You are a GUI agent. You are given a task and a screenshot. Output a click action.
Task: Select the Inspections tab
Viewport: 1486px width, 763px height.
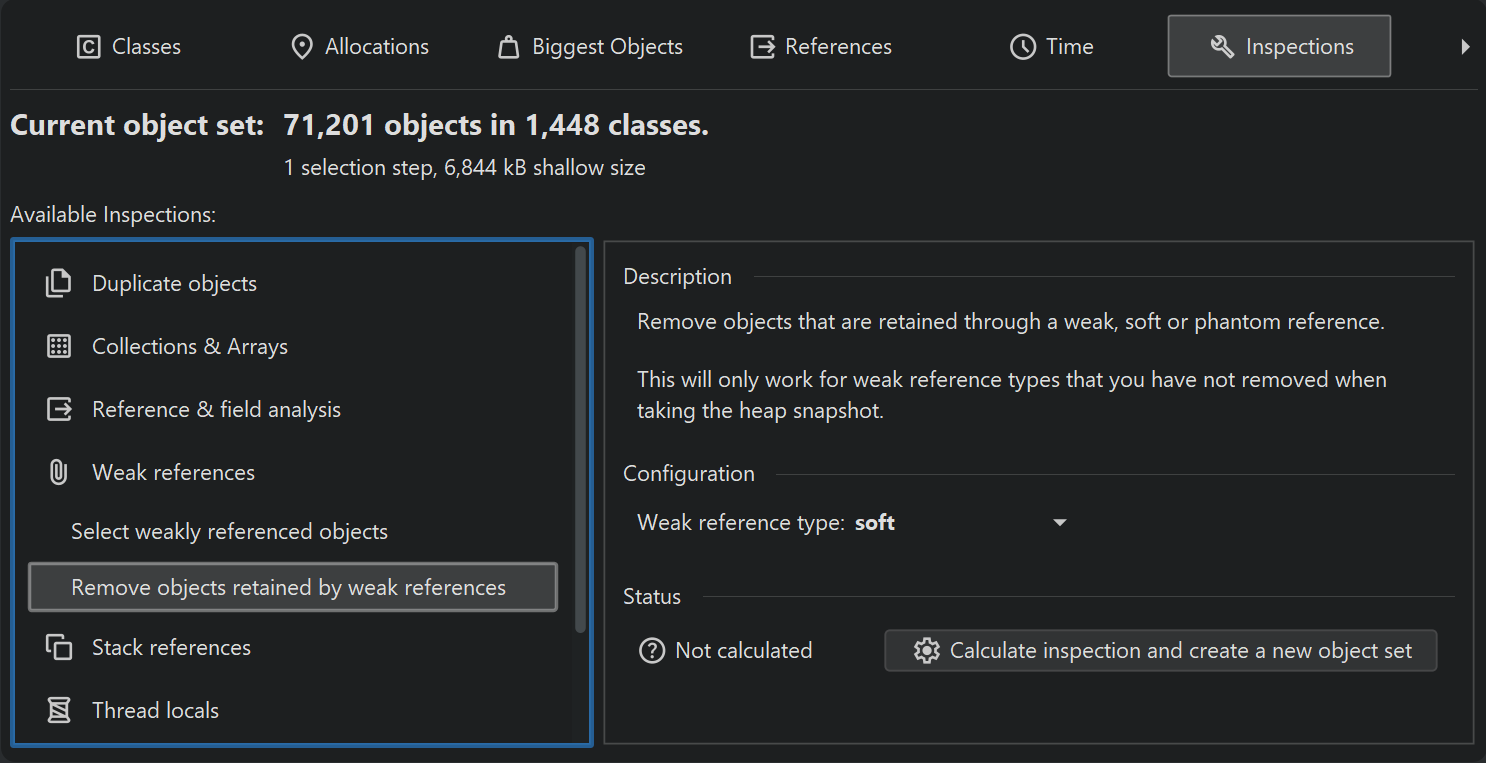[x=1279, y=47]
